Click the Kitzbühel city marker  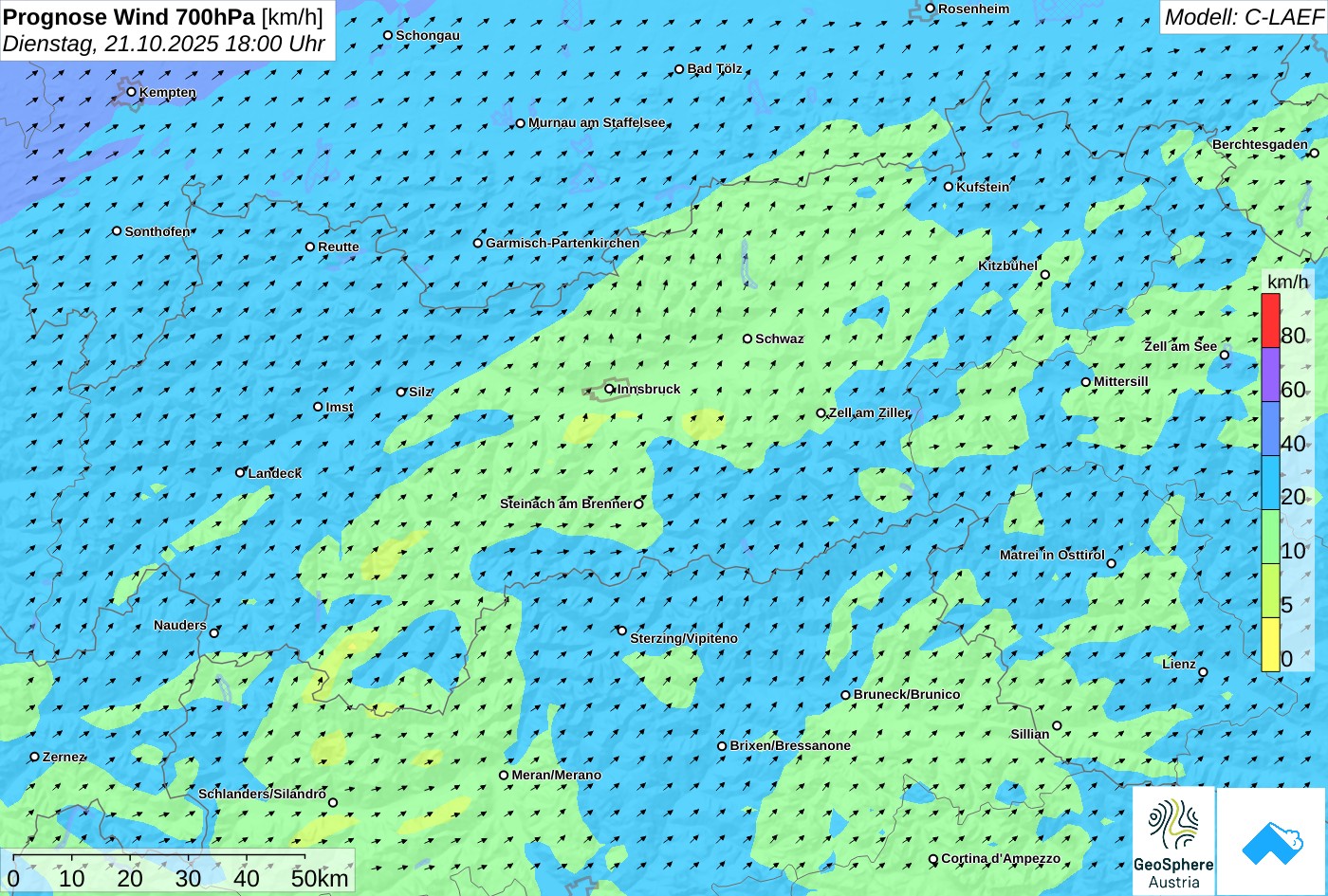click(1045, 275)
